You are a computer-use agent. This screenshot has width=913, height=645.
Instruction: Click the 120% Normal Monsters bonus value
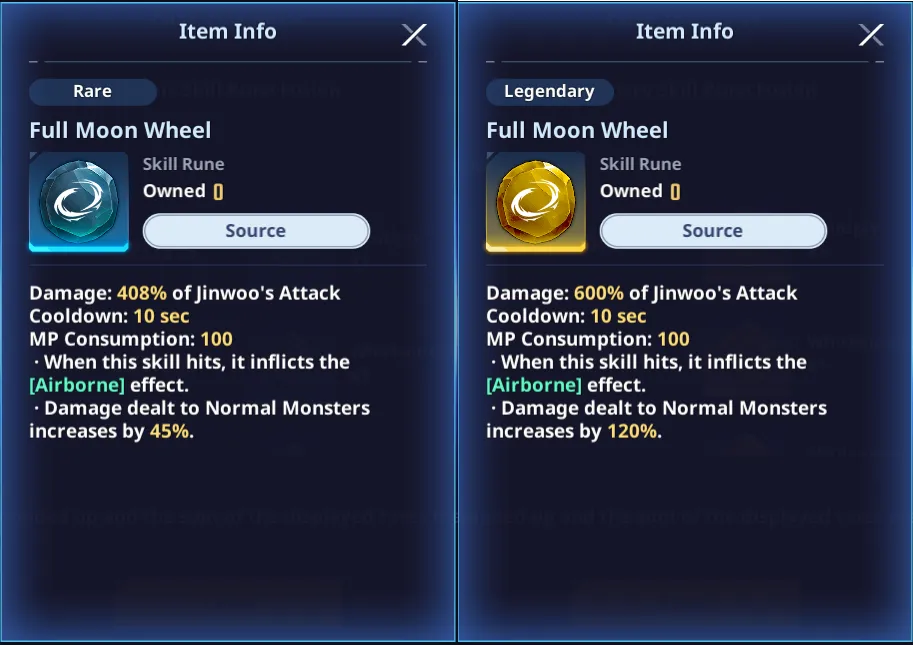click(632, 431)
